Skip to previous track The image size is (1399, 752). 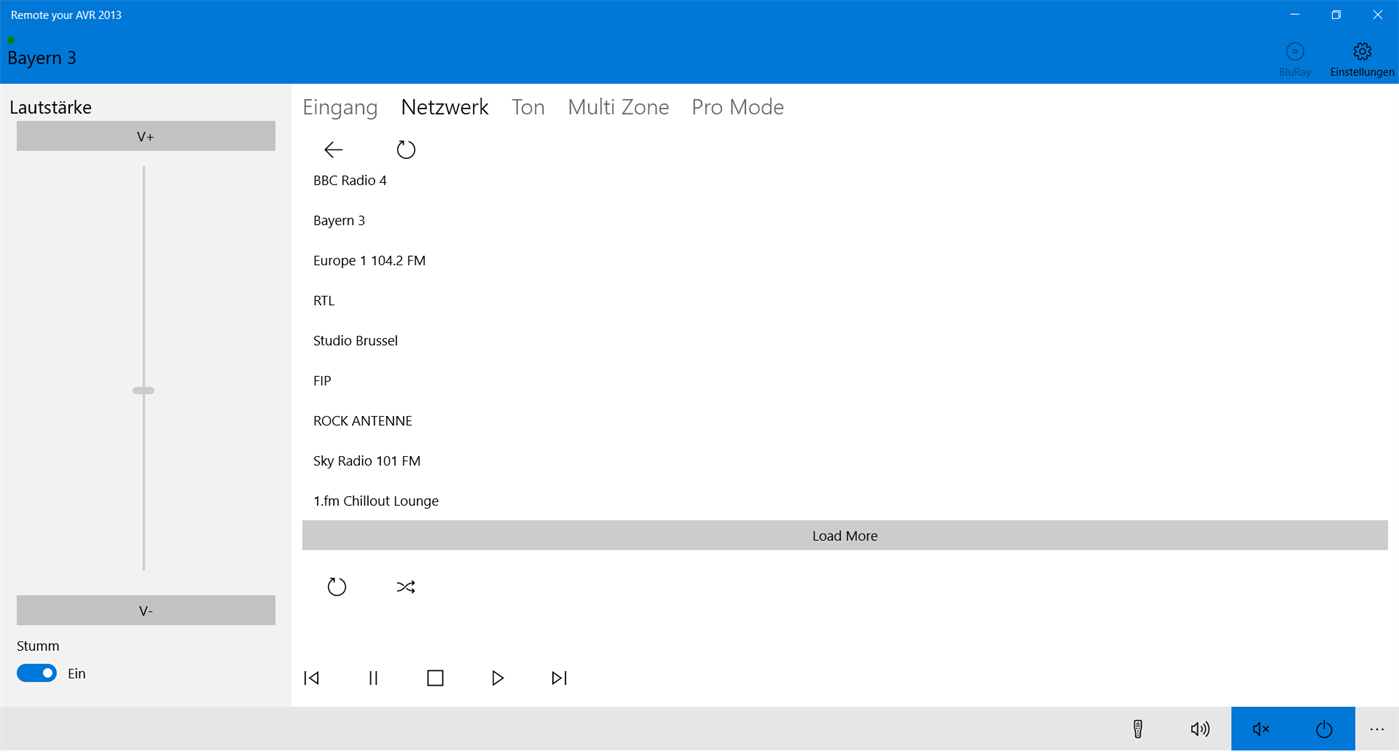tap(312, 678)
